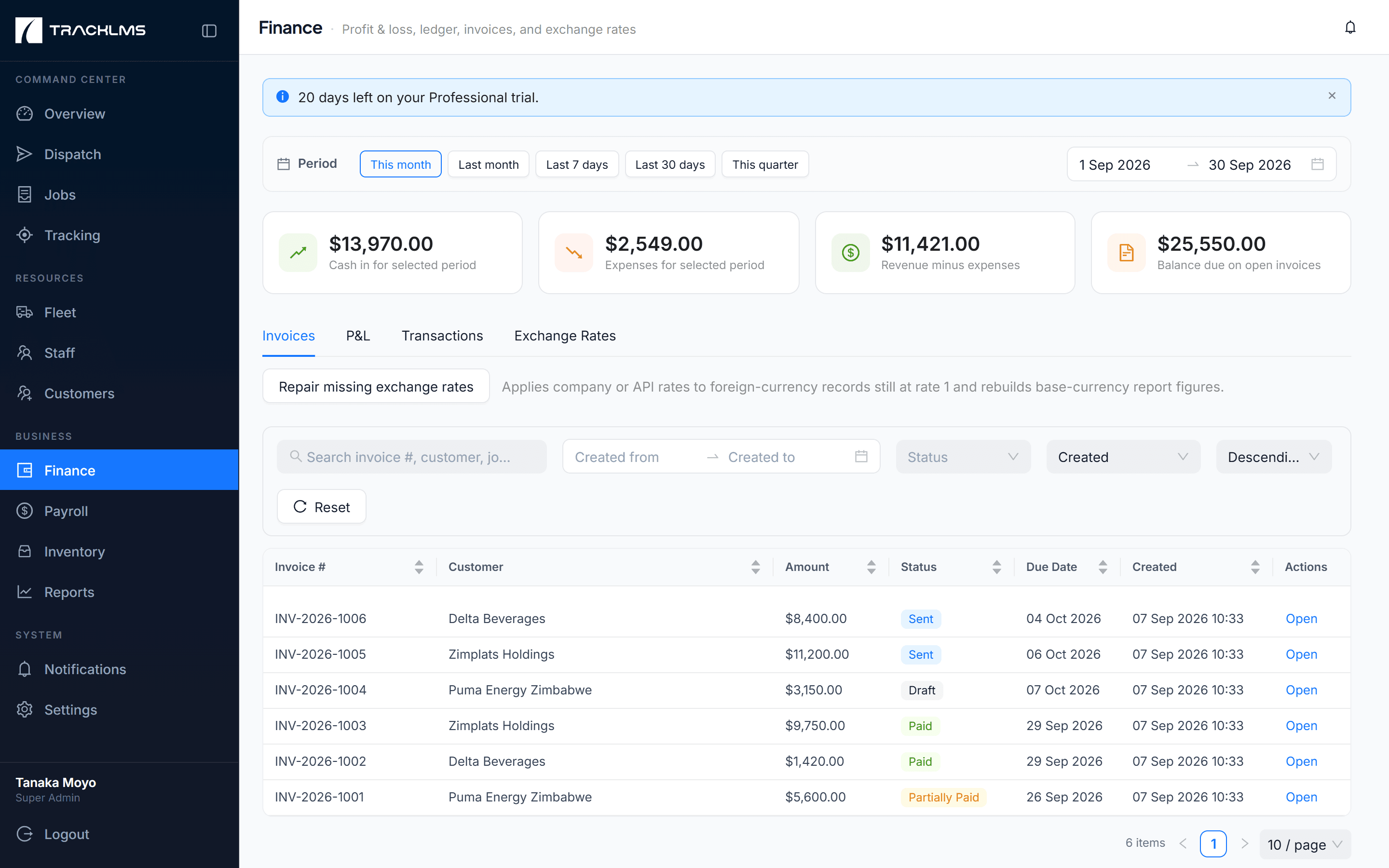Click the Partially Paid status badge
This screenshot has height=868, width=1389.
[943, 797]
